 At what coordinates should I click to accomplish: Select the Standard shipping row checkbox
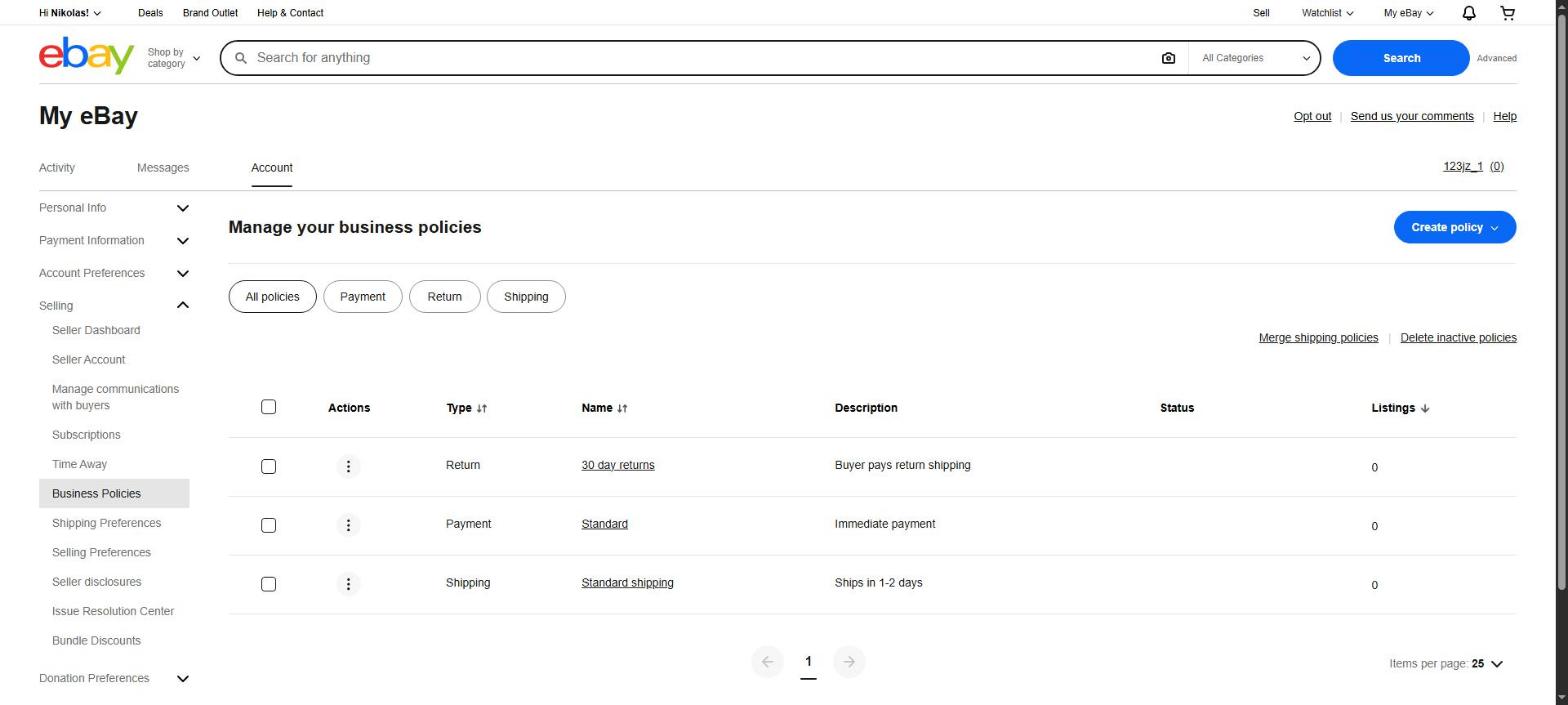coord(268,585)
